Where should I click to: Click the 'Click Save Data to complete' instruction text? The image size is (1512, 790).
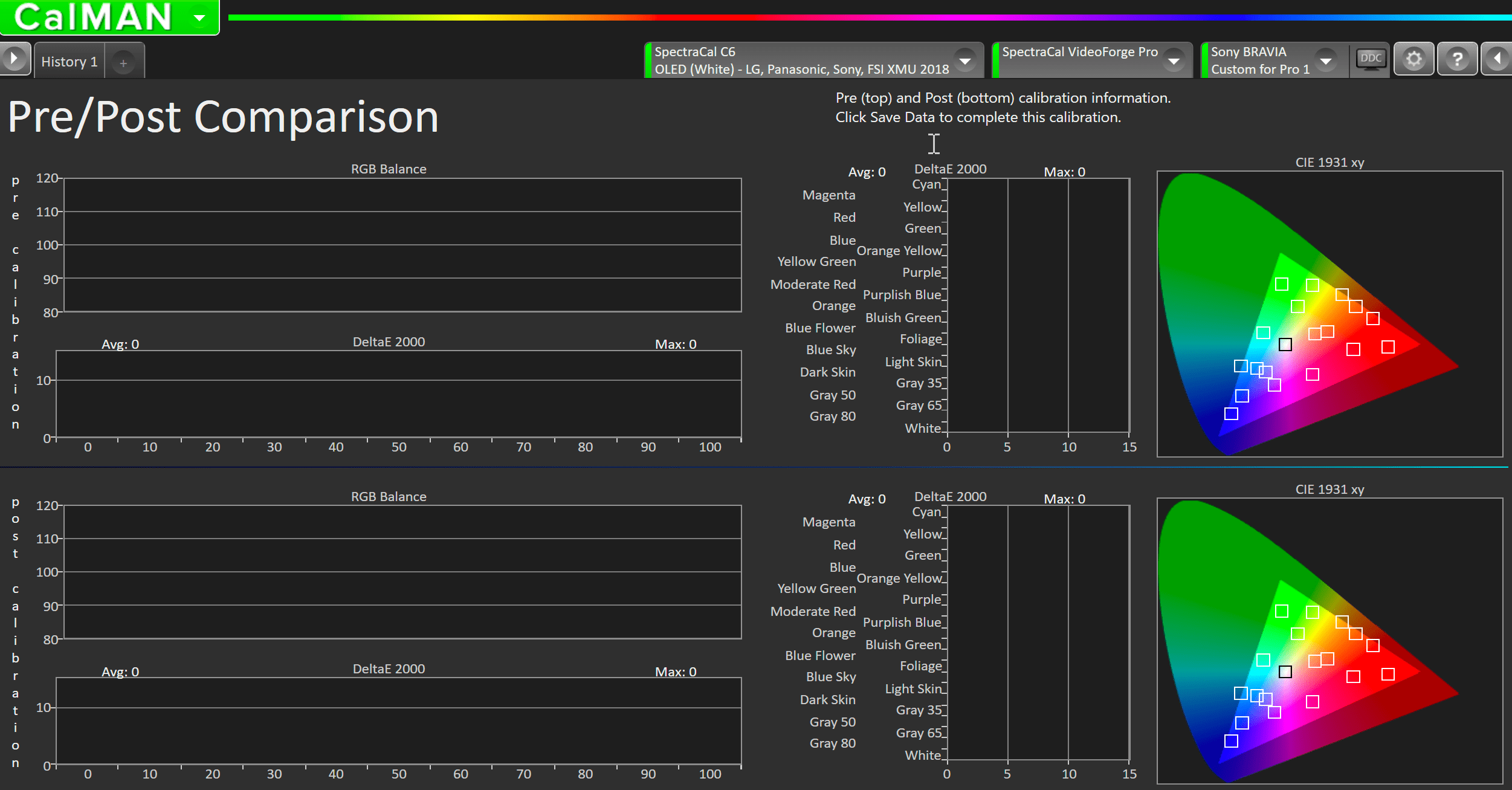point(978,117)
